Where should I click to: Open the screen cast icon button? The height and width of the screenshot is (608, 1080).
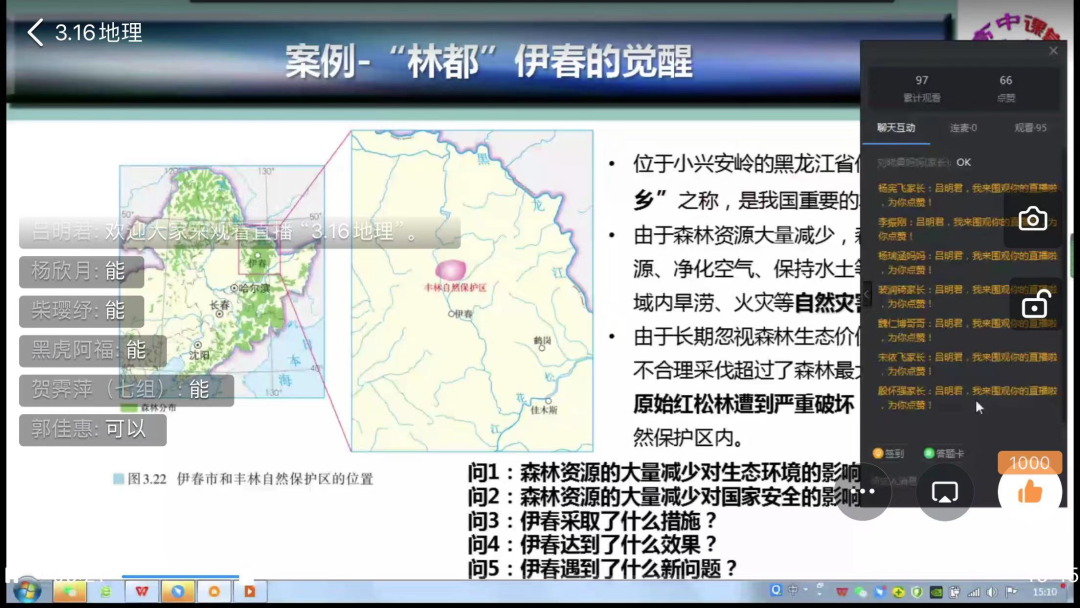click(944, 492)
